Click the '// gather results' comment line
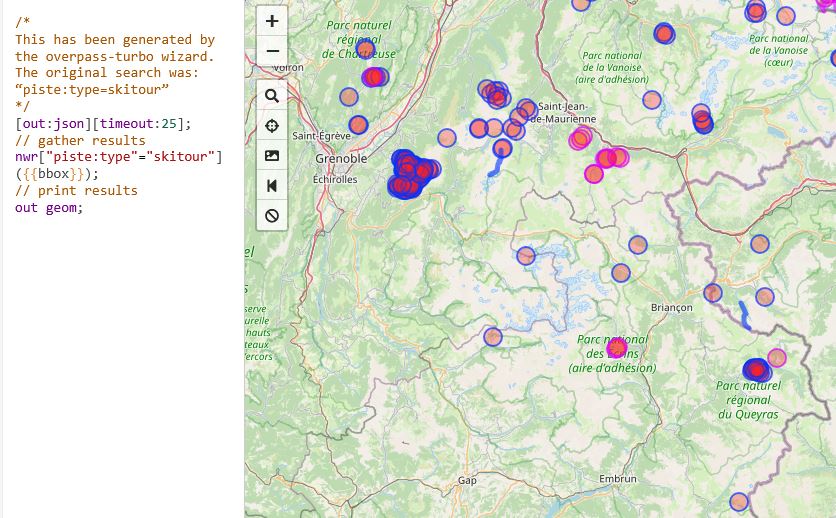This screenshot has width=836, height=518. click(x=80, y=141)
